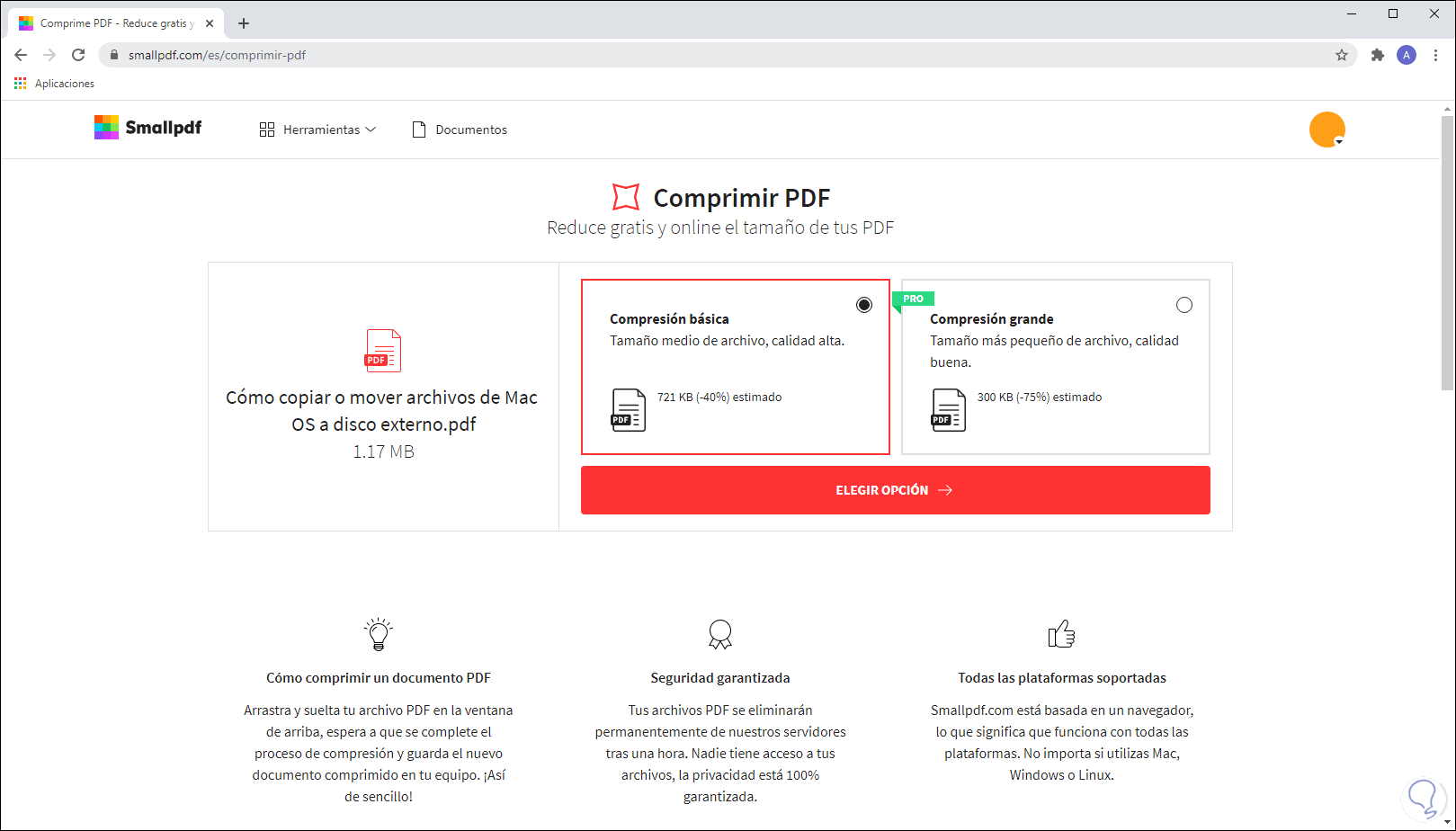Viewport: 1456px width, 831px height.
Task: Click the lightbulb icon above Cómo comprimir
Action: pyautogui.click(x=379, y=634)
